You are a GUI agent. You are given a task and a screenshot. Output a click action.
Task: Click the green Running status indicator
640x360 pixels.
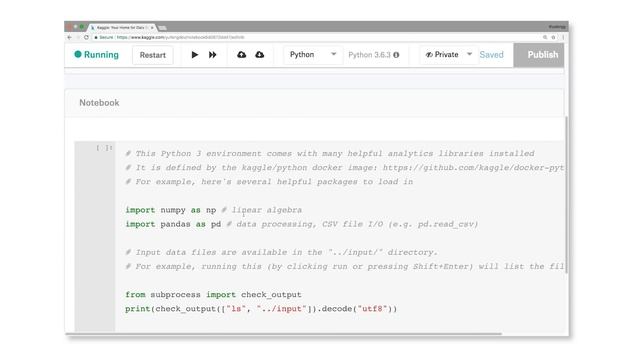click(97, 55)
